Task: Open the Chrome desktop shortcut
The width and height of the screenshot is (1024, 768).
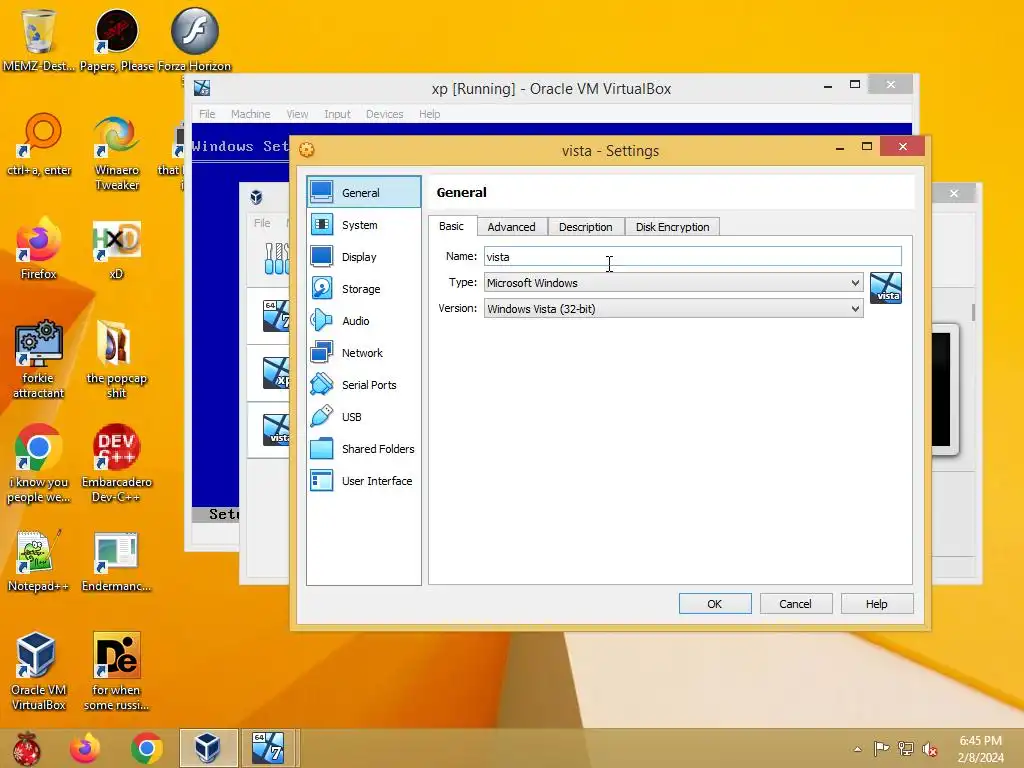Action: 39,464
